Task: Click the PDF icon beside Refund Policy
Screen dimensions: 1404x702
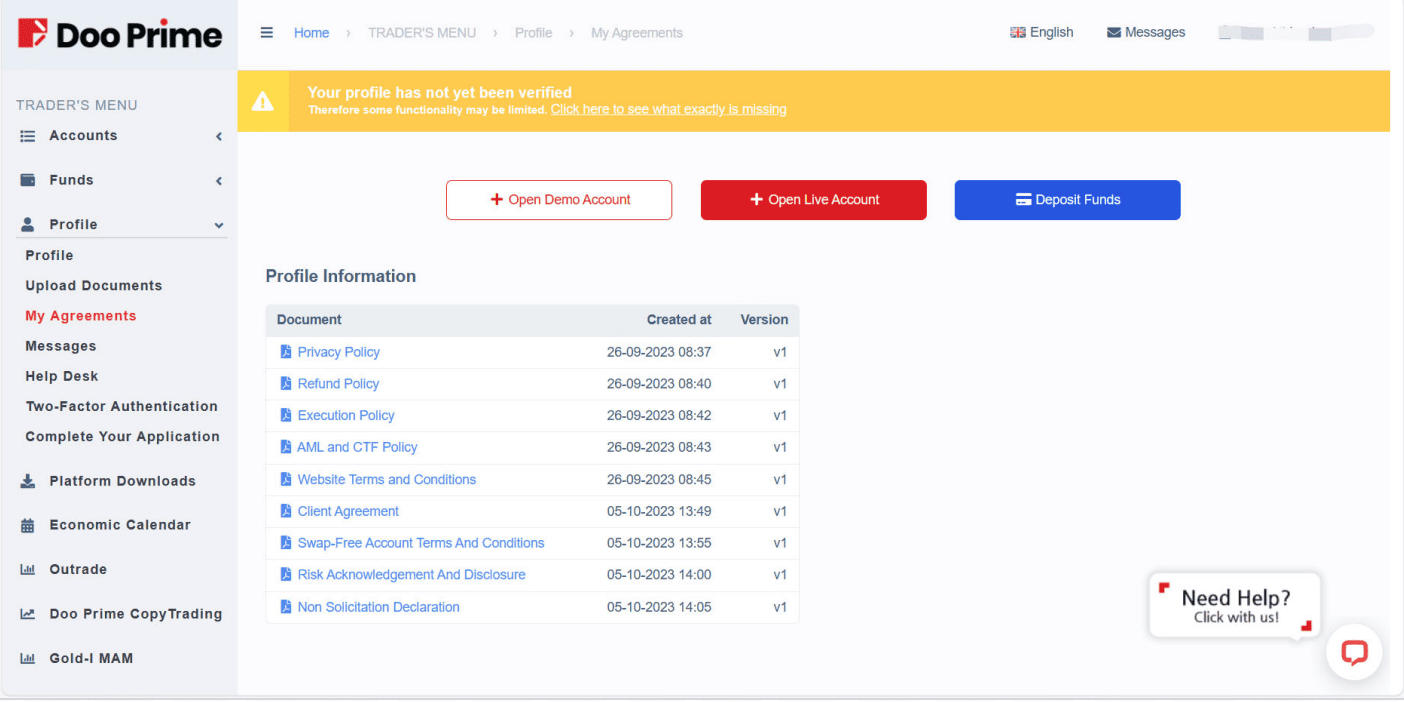Action: tap(285, 384)
